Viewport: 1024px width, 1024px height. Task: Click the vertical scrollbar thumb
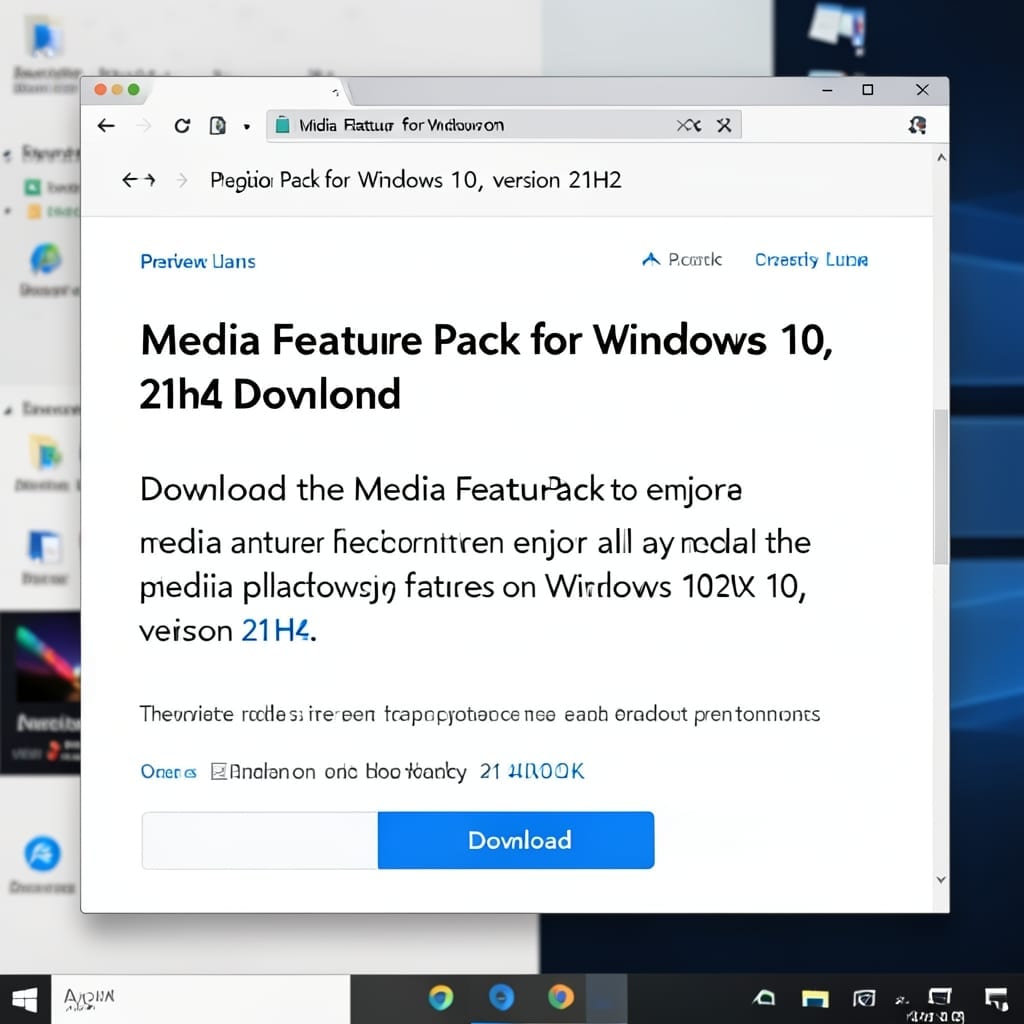(x=941, y=487)
